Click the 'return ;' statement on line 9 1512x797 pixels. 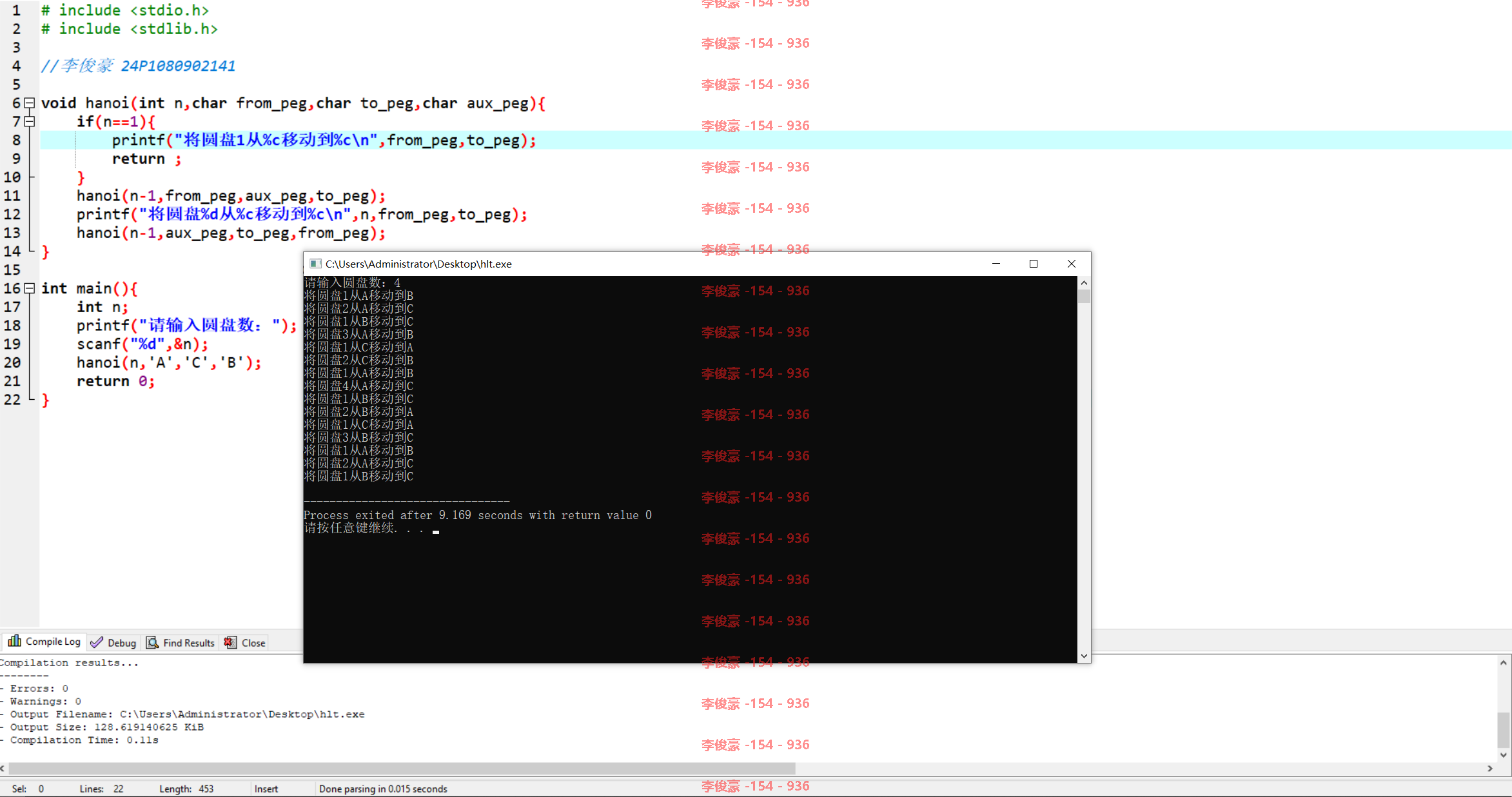pyautogui.click(x=147, y=159)
